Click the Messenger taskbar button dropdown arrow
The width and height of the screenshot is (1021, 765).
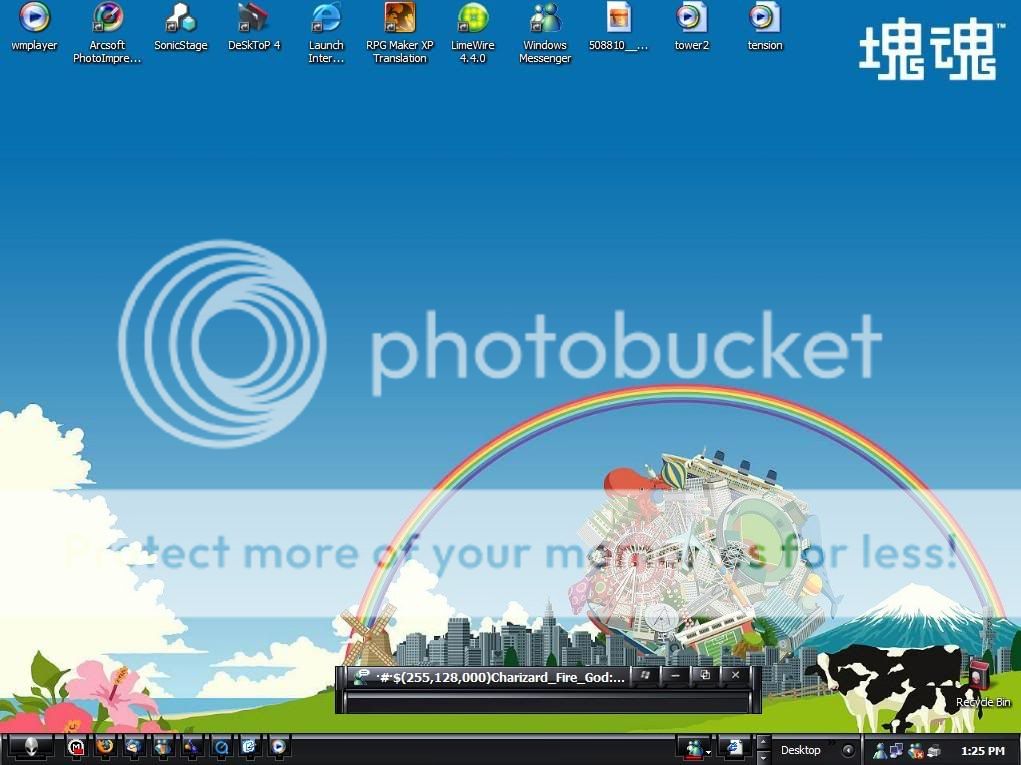click(x=708, y=751)
